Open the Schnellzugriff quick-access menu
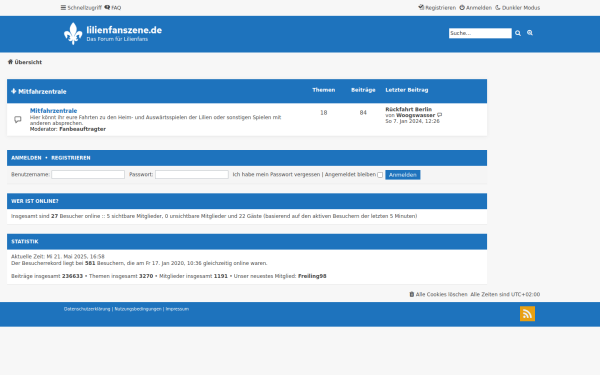 tap(81, 8)
